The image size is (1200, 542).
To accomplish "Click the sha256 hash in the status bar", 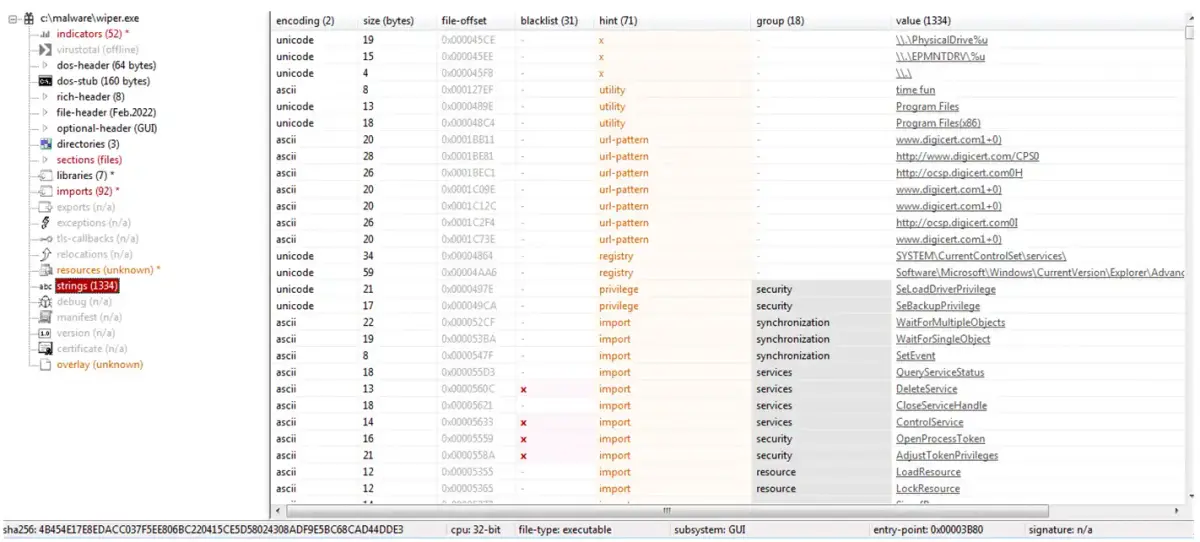I will (x=203, y=530).
